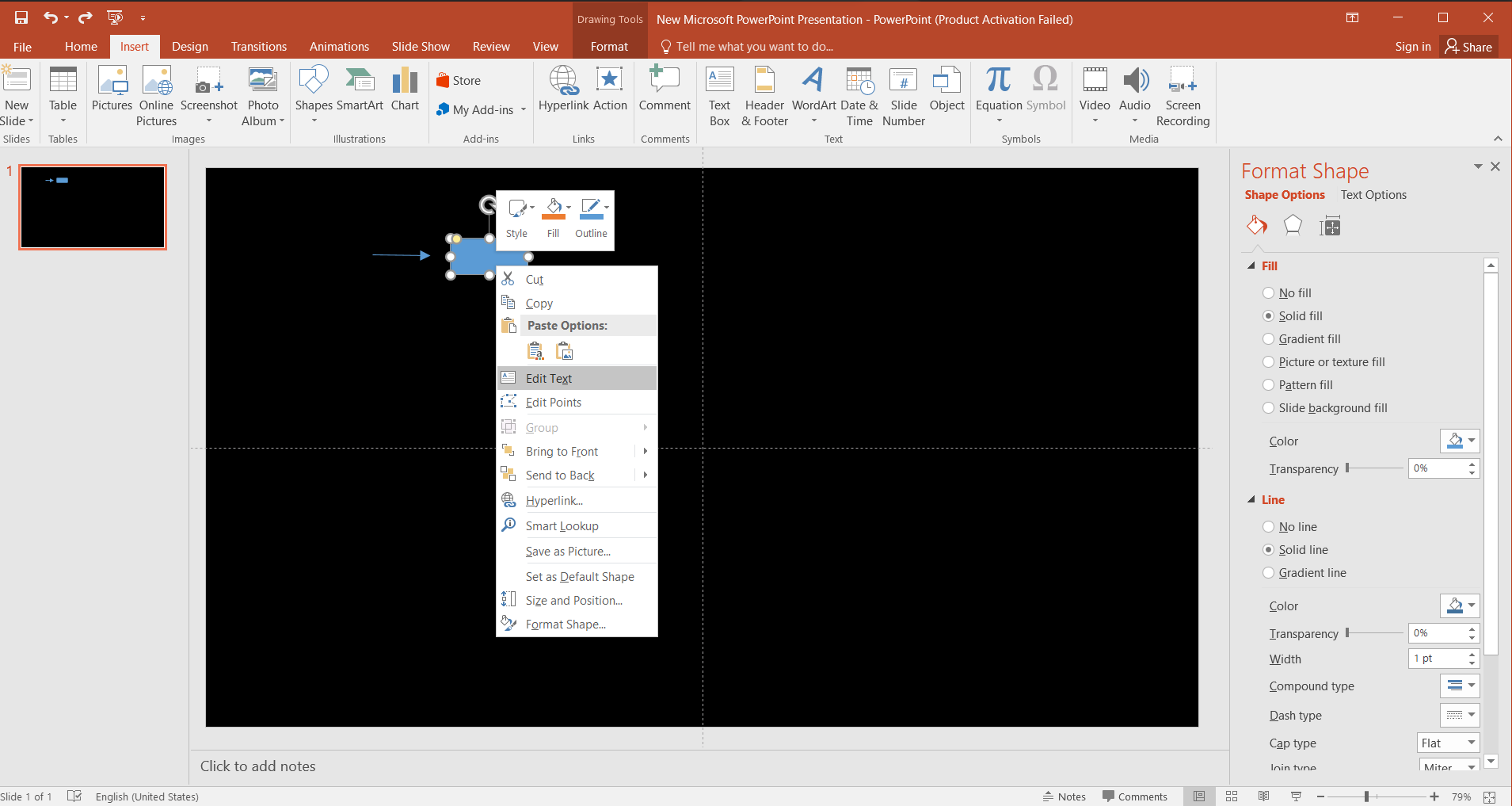Collapse the Fill section

coord(1251,266)
